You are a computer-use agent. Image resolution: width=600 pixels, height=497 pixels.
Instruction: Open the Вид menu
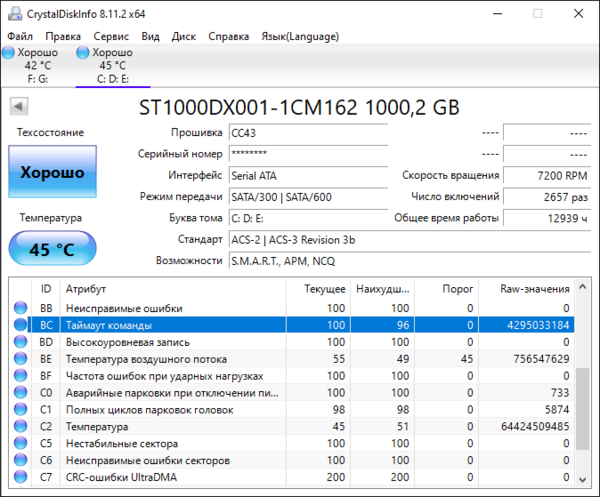click(x=150, y=36)
